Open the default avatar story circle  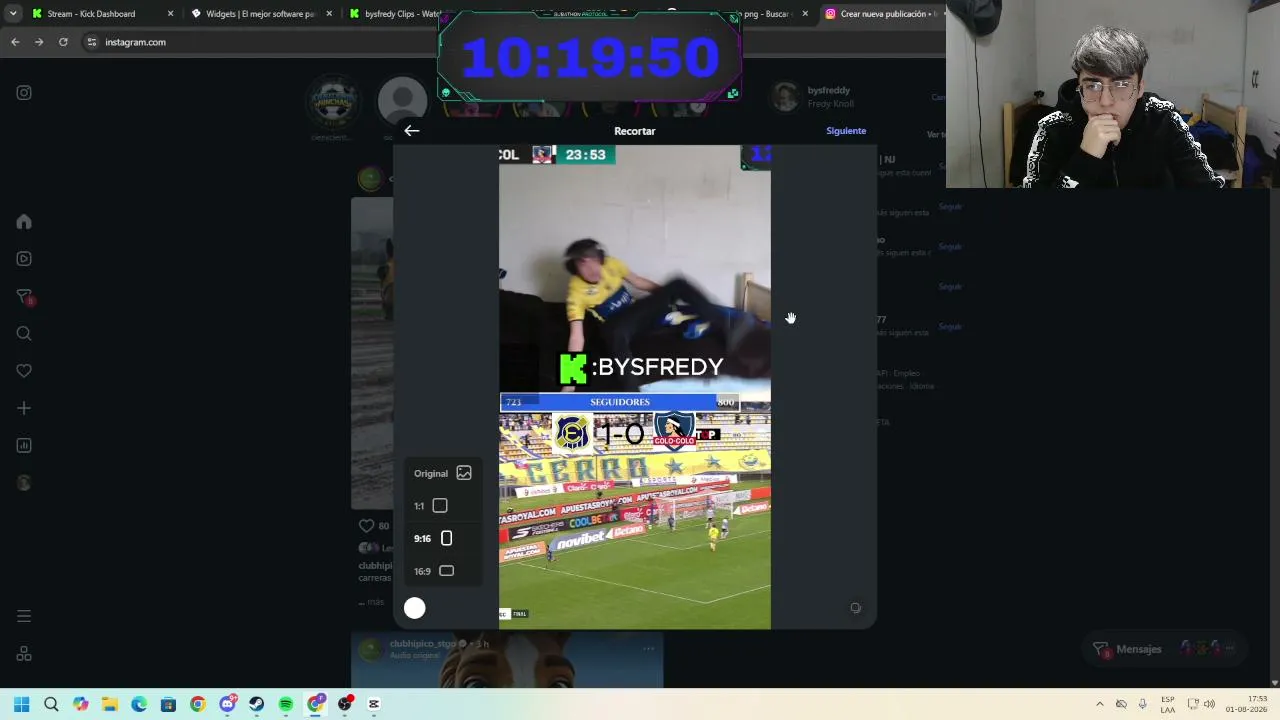[x=402, y=101]
